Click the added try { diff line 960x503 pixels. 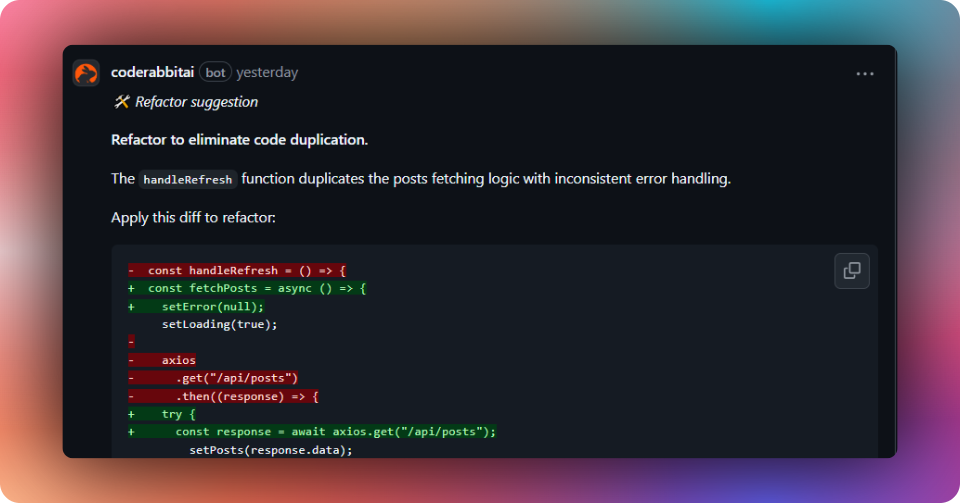point(178,414)
